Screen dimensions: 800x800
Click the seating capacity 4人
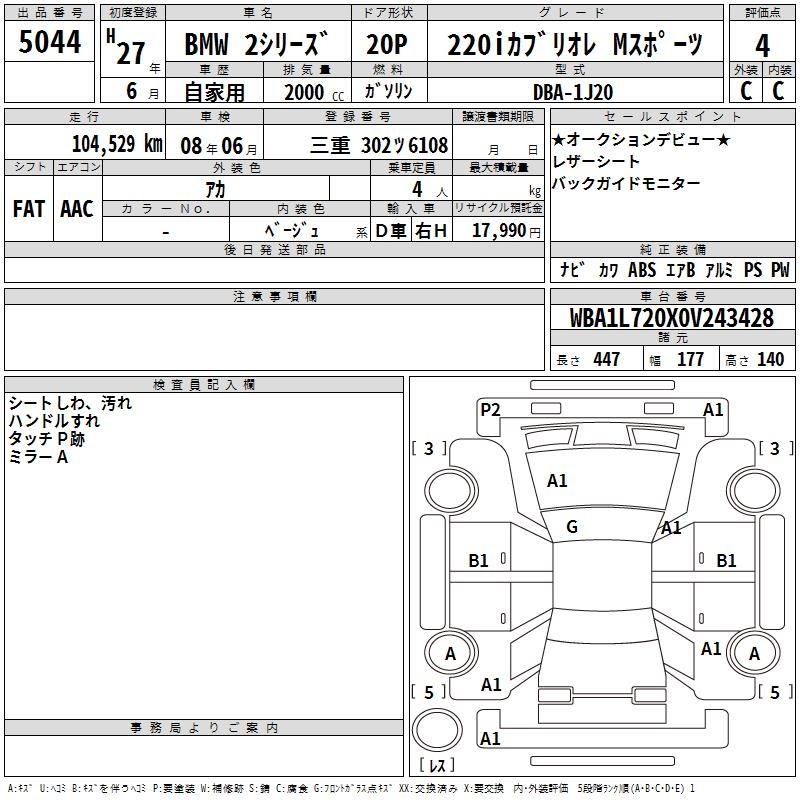click(429, 190)
